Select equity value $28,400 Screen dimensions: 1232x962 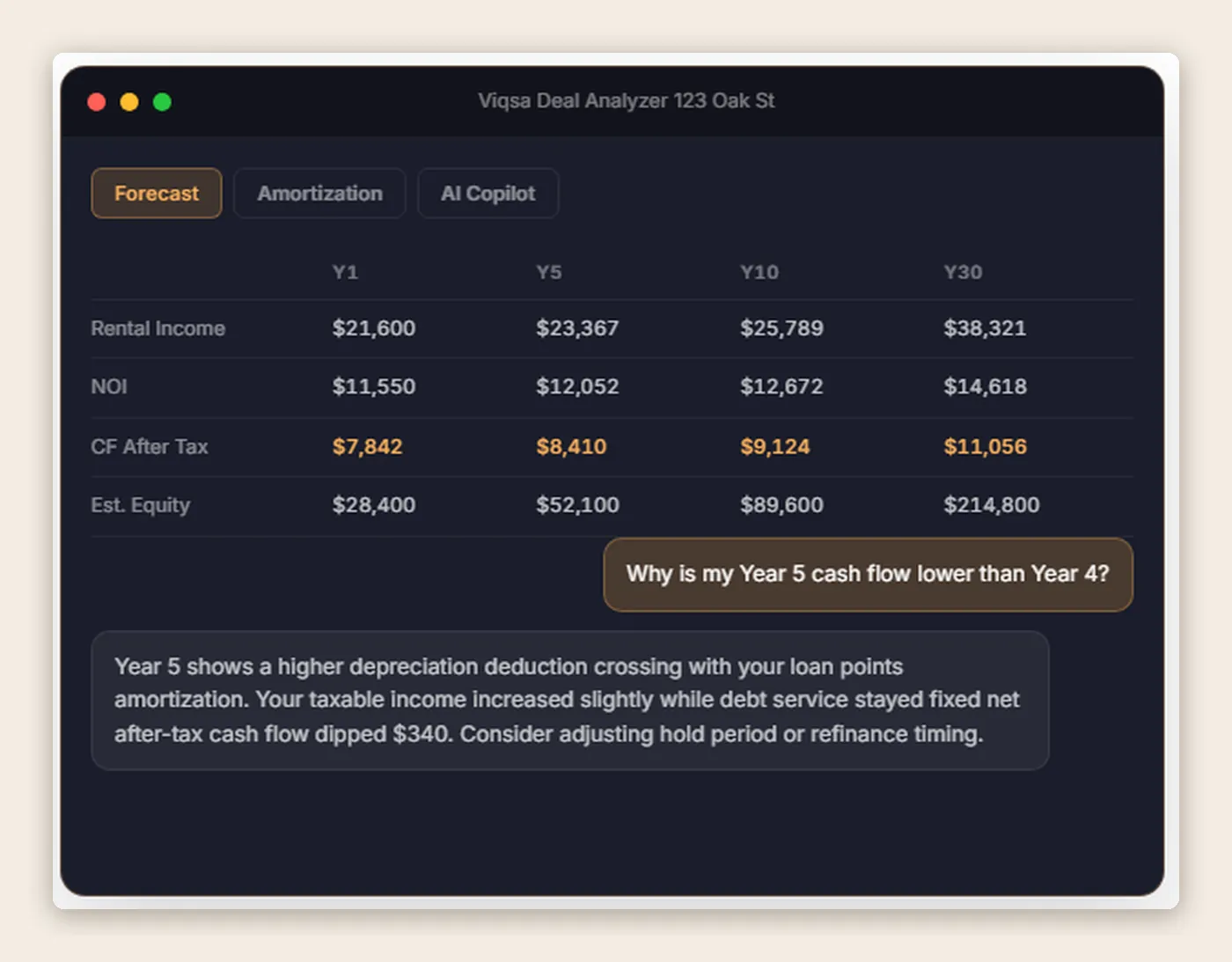click(x=374, y=505)
